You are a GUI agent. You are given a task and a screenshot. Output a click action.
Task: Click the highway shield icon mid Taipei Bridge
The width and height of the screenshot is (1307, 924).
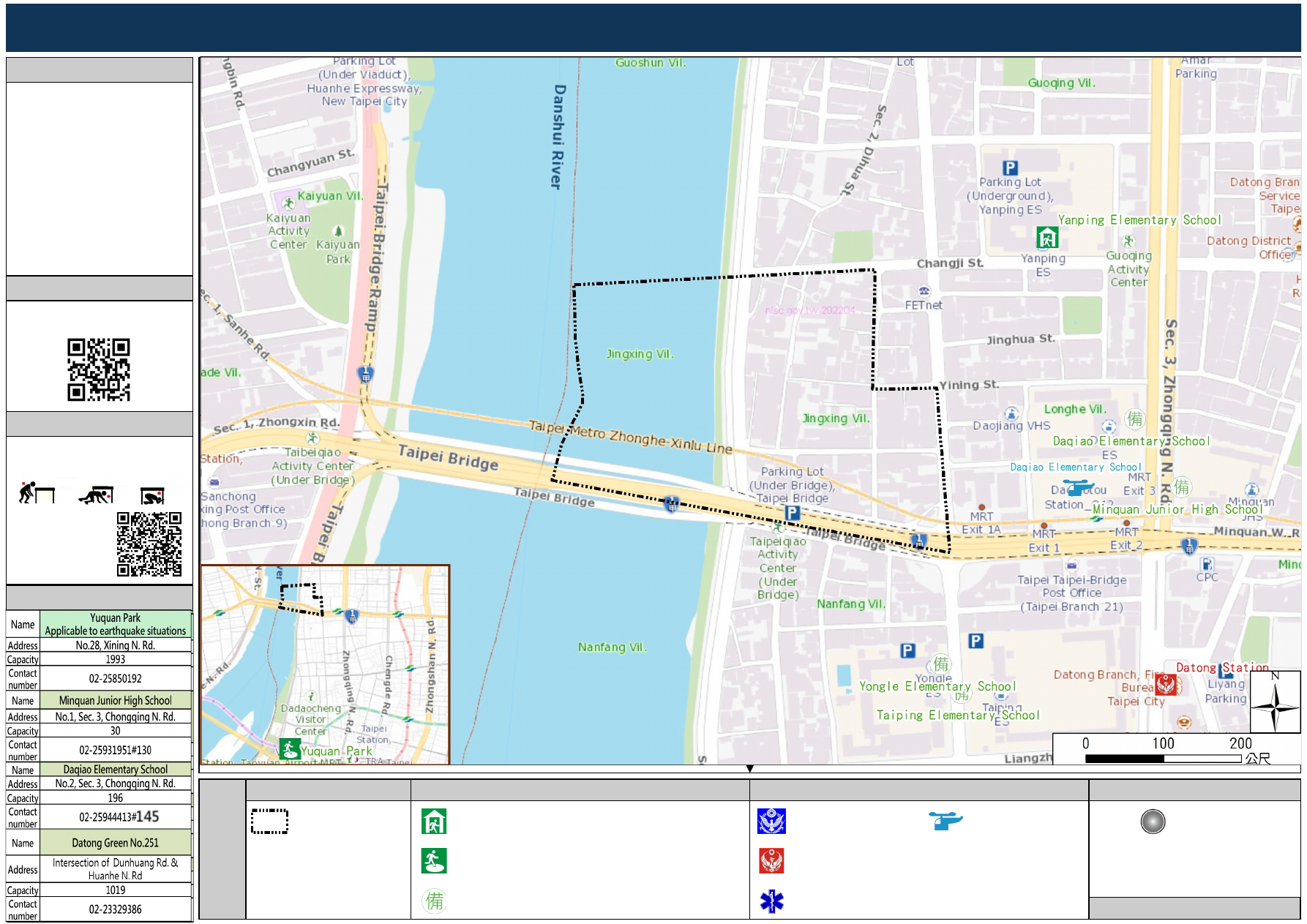pos(672,503)
